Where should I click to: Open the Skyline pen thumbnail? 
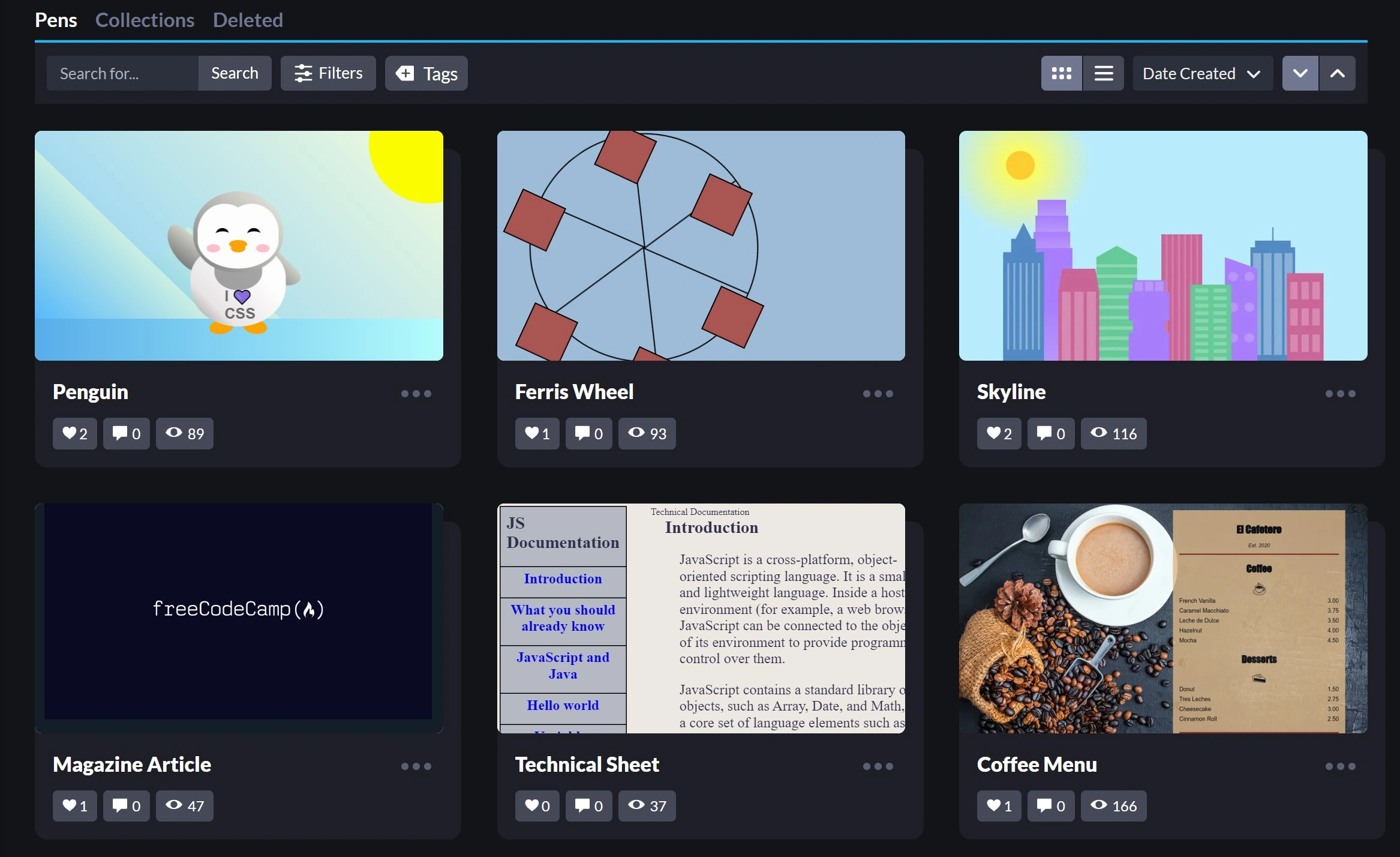[1163, 246]
